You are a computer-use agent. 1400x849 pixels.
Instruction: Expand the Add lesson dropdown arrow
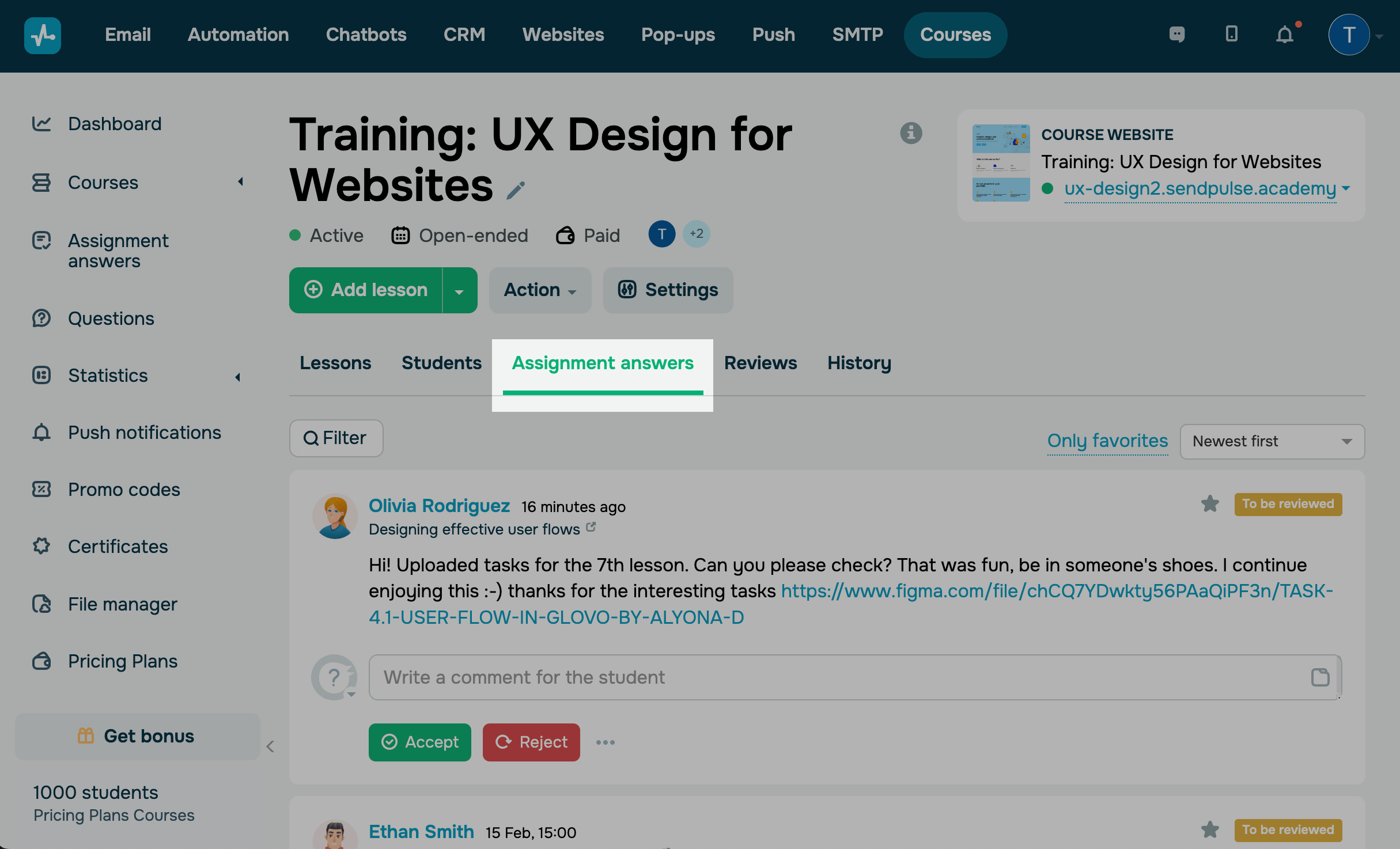459,291
